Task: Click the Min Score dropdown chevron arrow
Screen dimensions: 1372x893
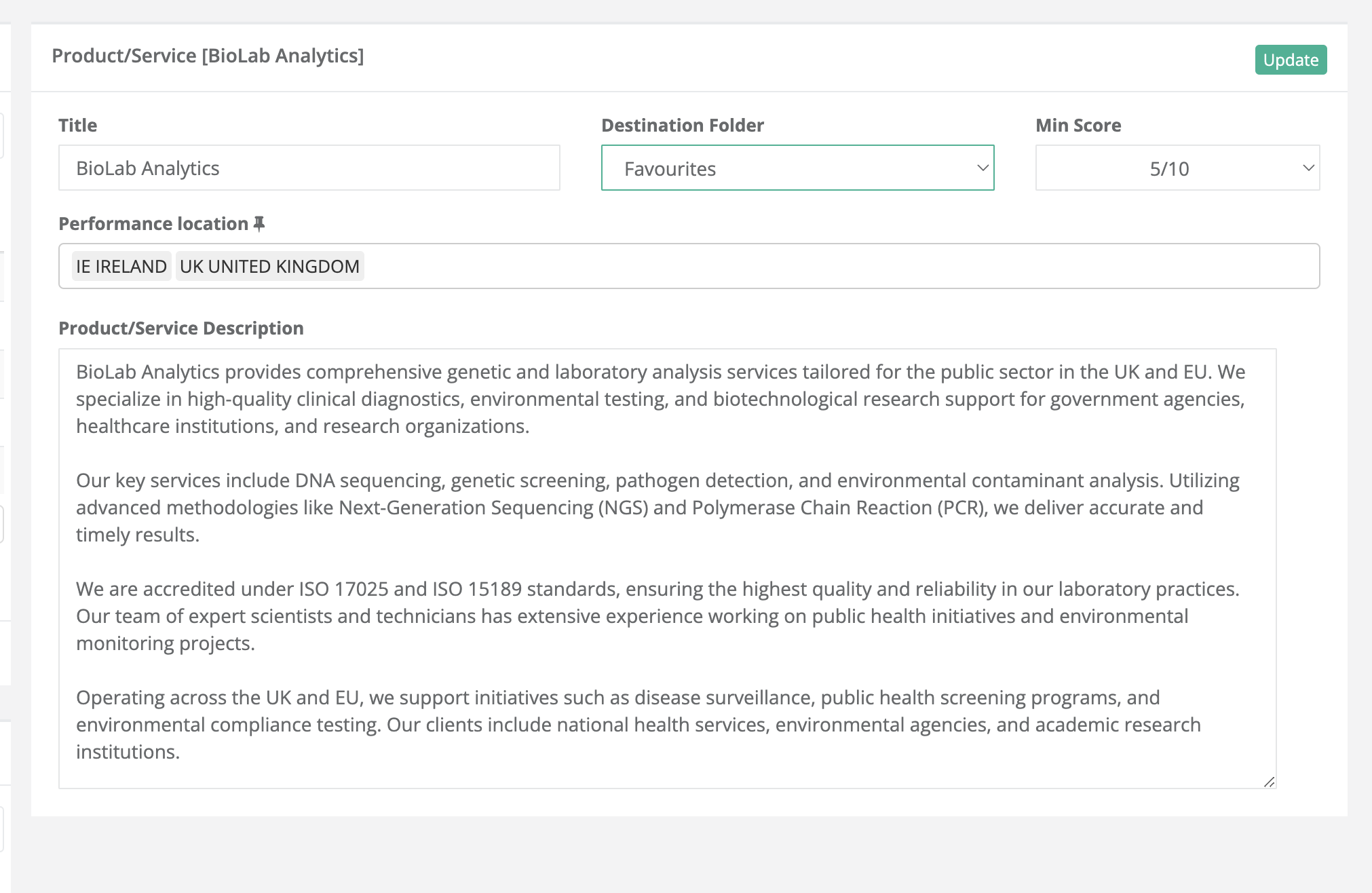Action: click(x=1308, y=168)
